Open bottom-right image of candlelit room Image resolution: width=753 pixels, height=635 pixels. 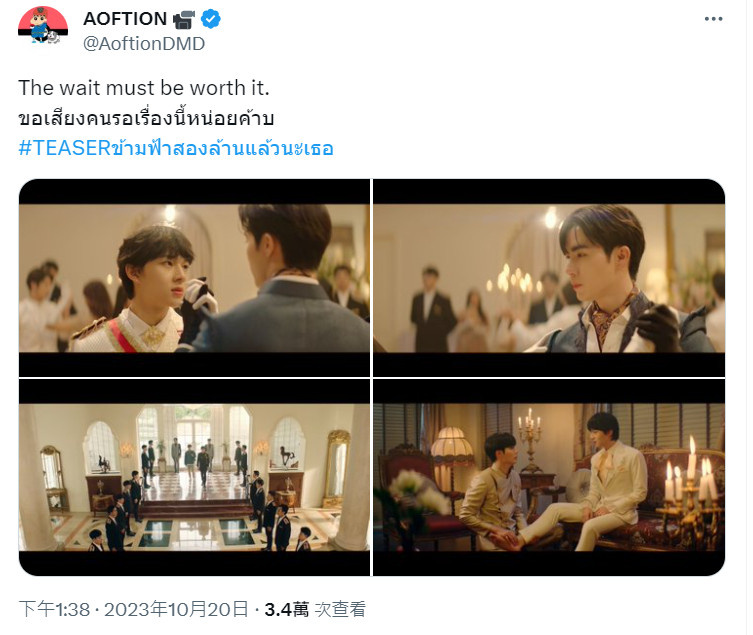[549, 477]
